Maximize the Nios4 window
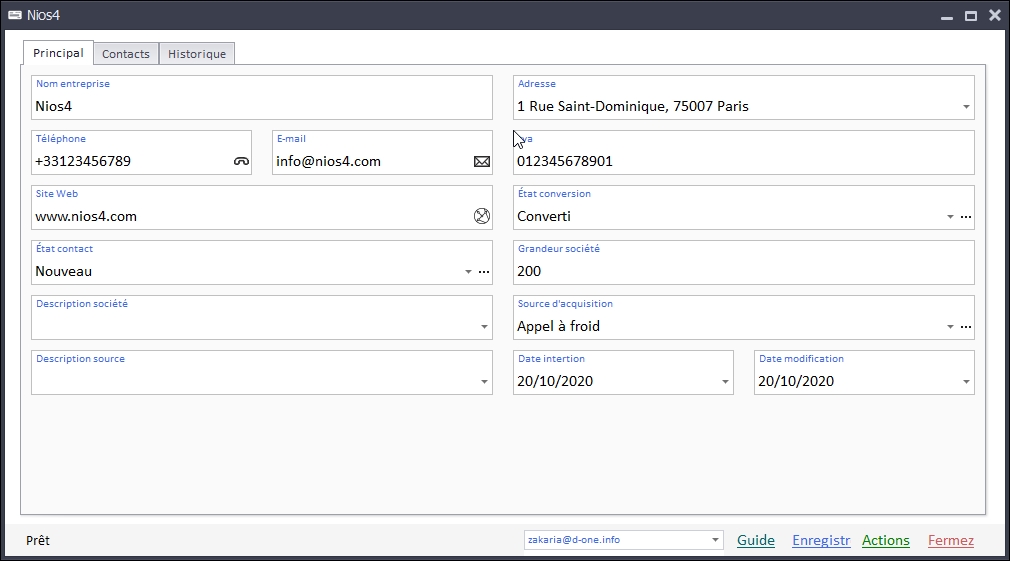This screenshot has width=1010, height=561. [x=970, y=16]
